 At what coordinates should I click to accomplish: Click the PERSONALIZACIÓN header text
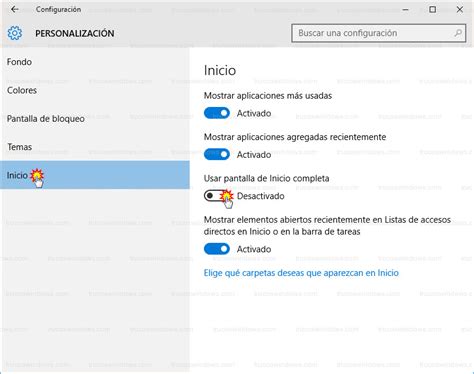pos(75,33)
